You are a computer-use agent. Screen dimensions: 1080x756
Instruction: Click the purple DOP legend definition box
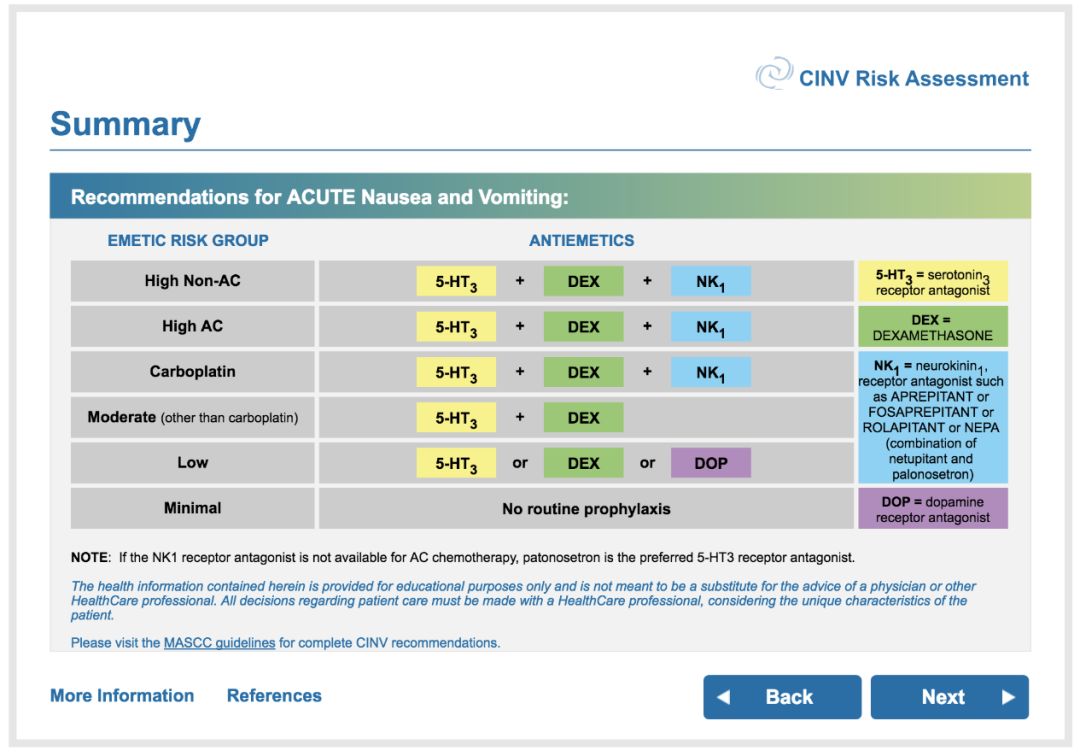coord(932,508)
